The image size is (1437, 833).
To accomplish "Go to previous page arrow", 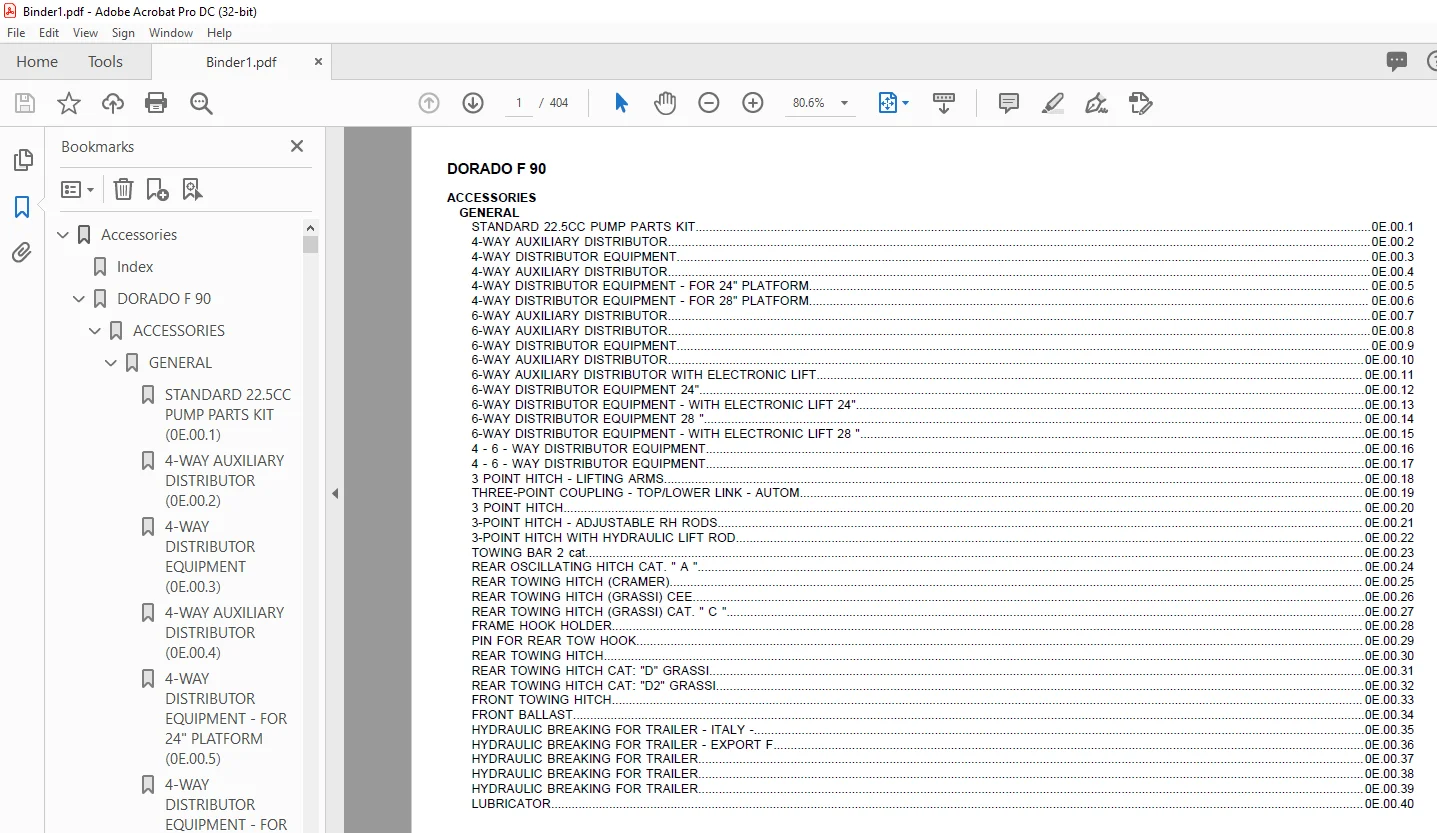I will (429, 103).
